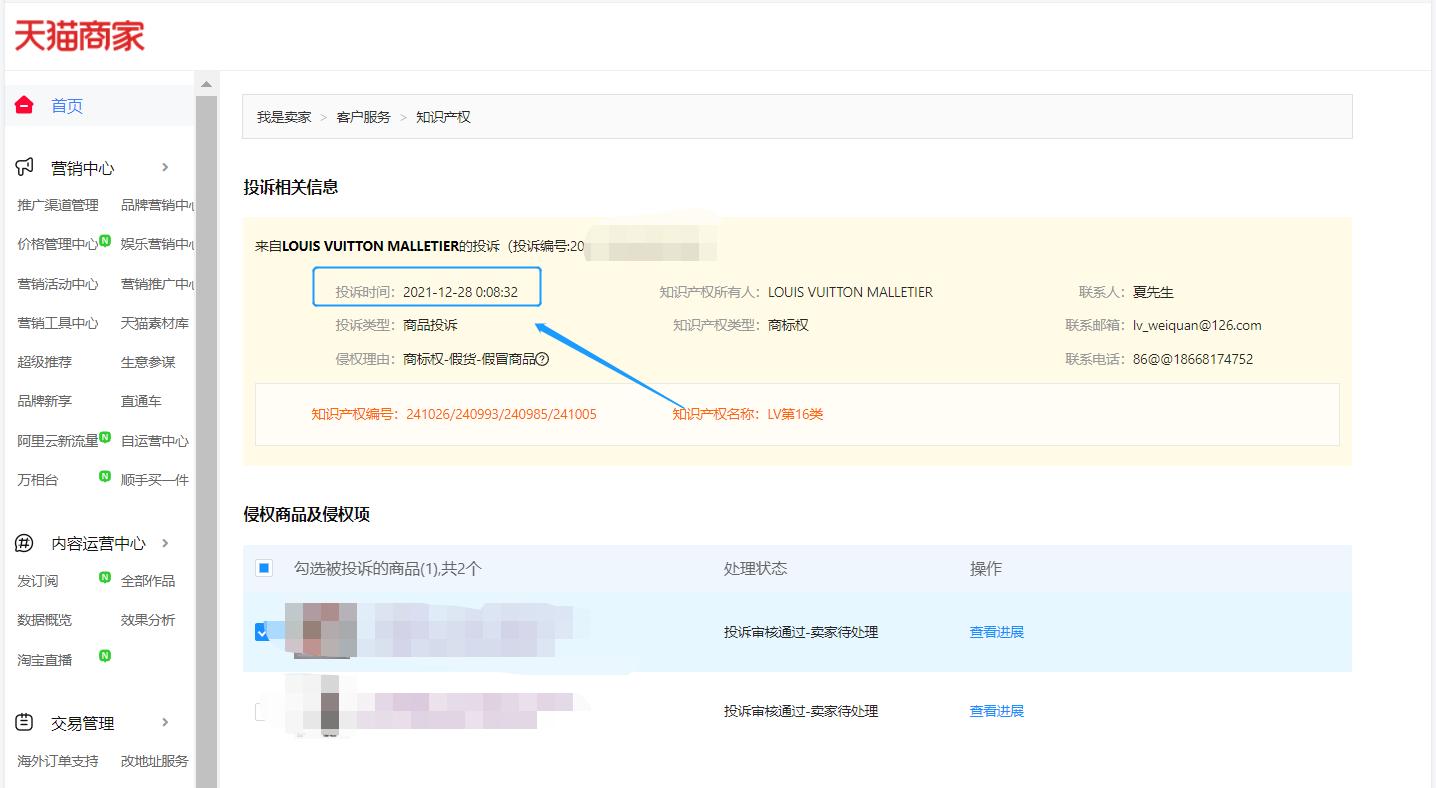The height and width of the screenshot is (788, 1436).
Task: Click the green N badge beside 淘宝直播
Action: (105, 657)
